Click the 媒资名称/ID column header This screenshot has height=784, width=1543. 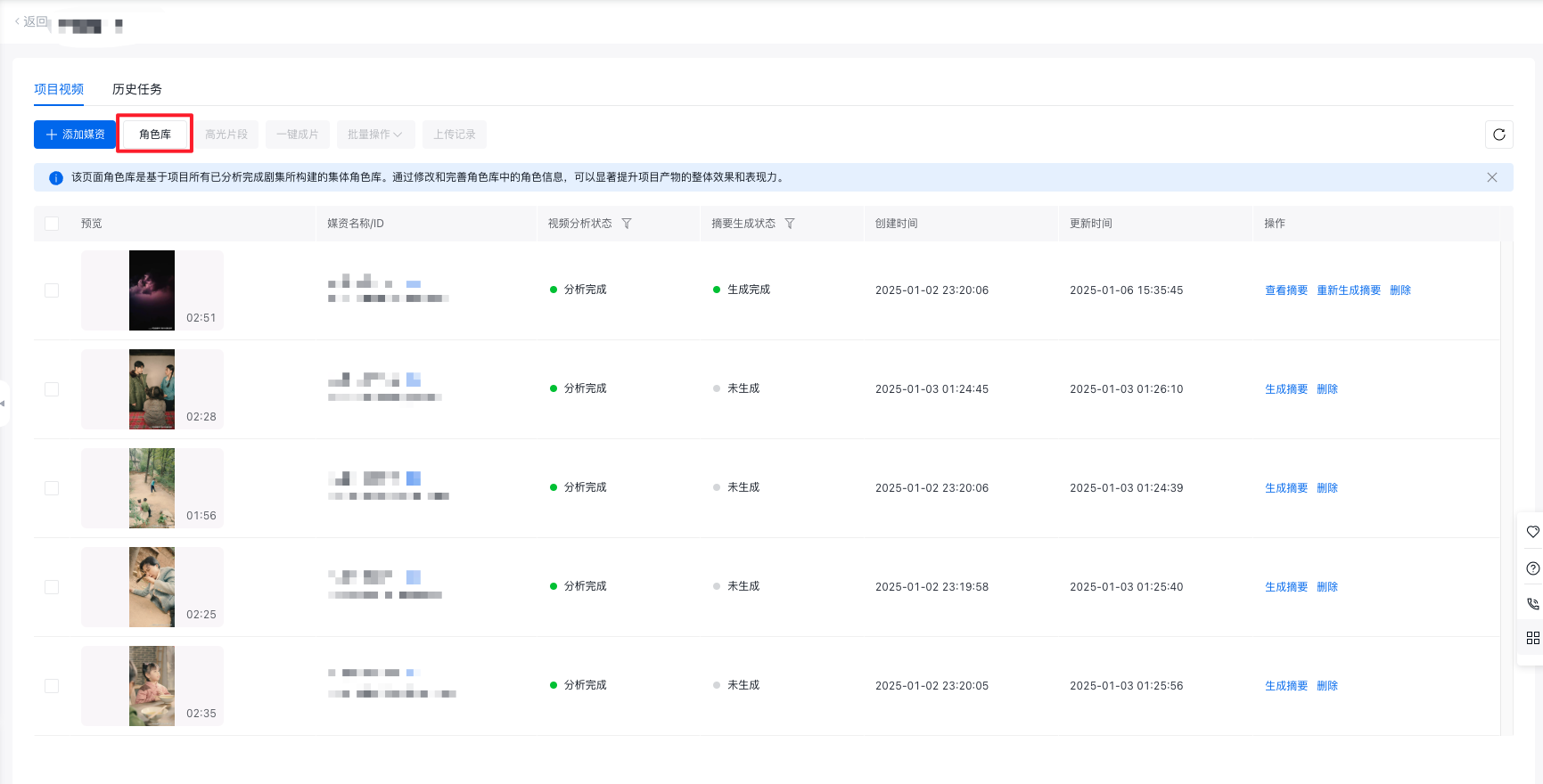click(356, 224)
